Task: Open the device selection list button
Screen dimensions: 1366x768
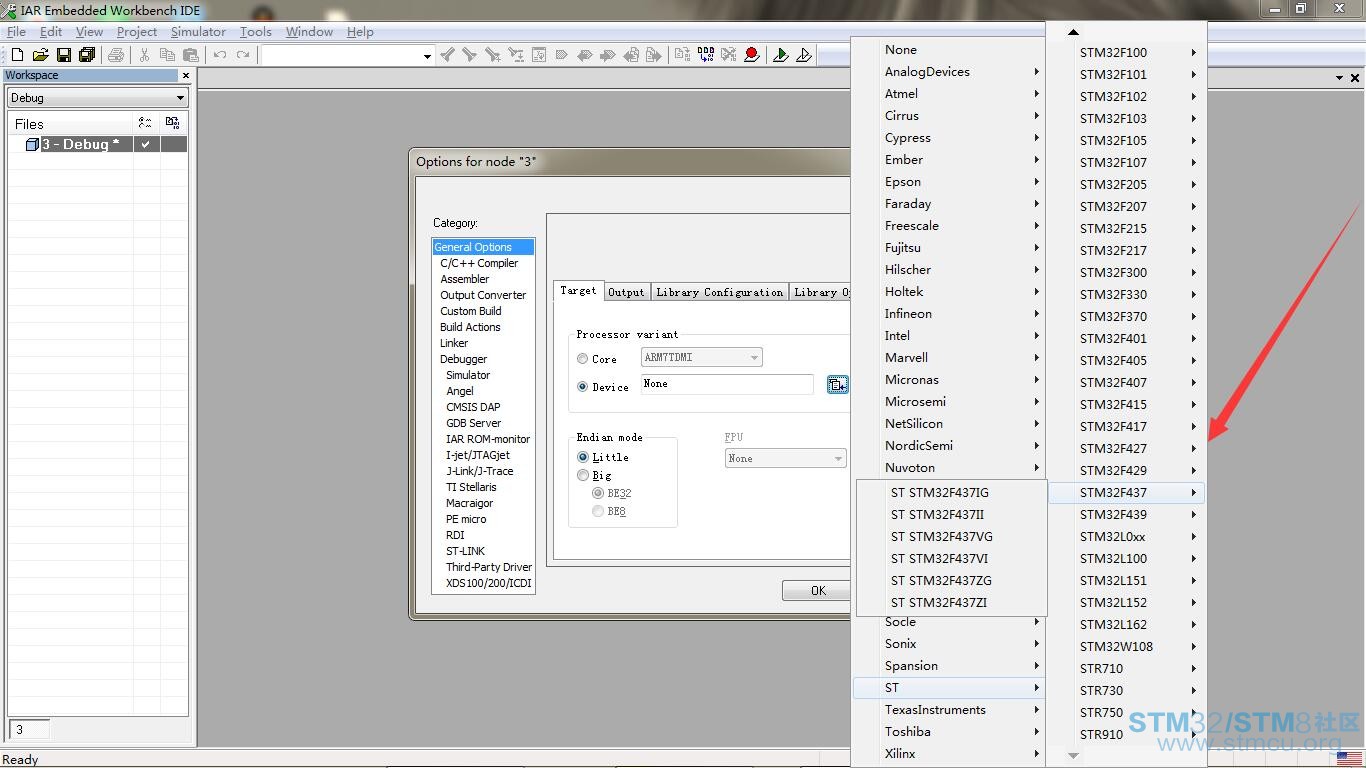Action: pos(838,385)
